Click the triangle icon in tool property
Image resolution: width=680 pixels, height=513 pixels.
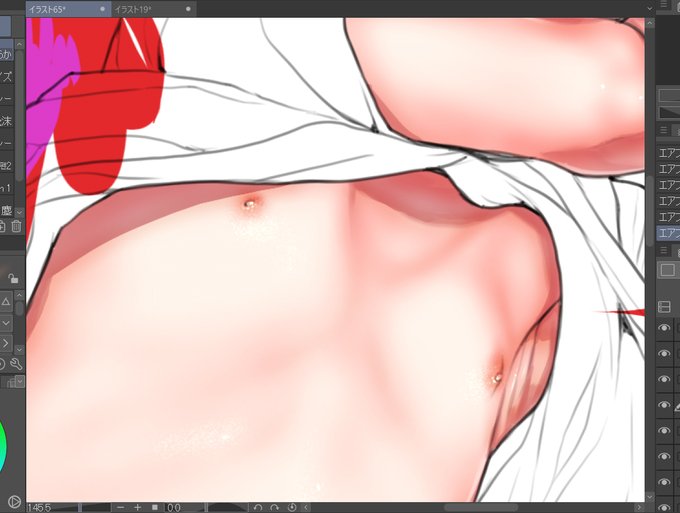[6, 301]
